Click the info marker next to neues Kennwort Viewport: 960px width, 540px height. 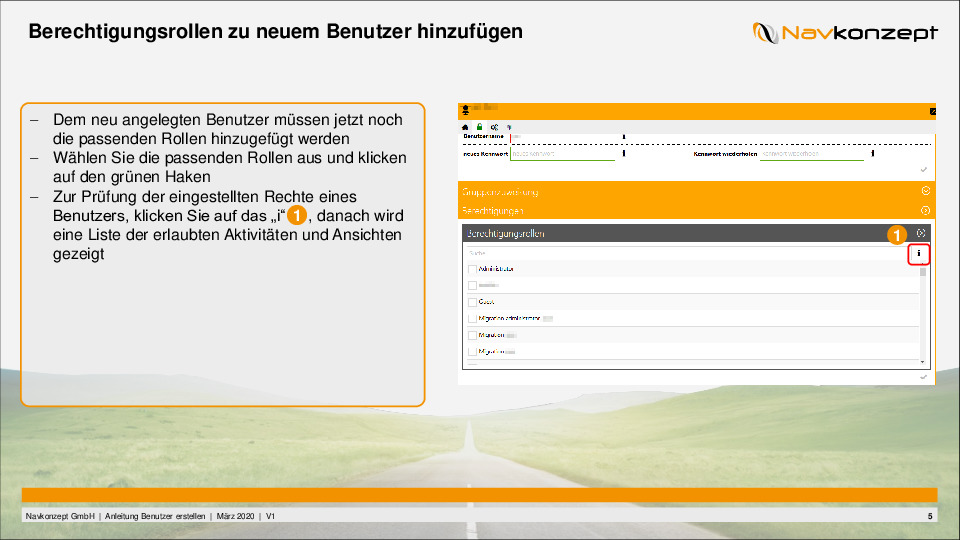coord(624,154)
